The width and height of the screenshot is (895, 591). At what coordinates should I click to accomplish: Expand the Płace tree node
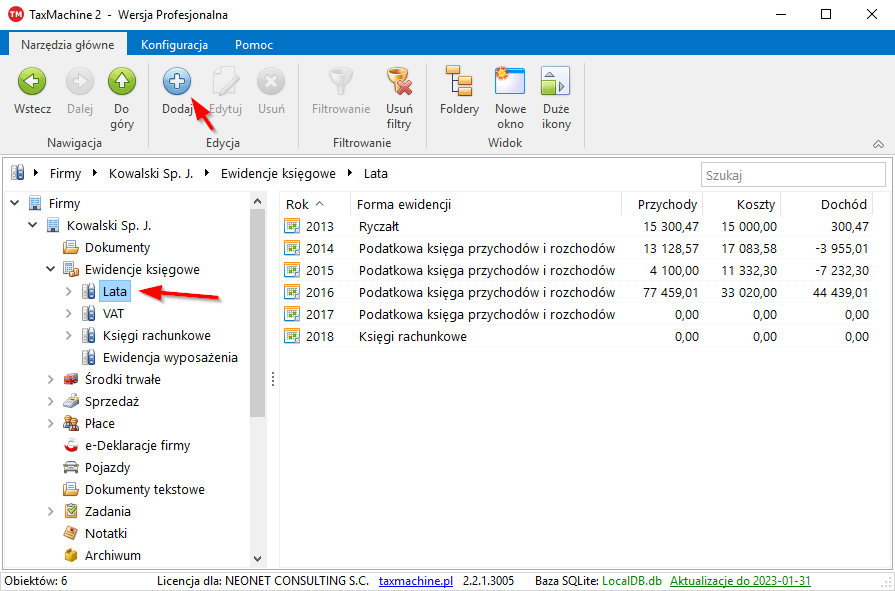click(51, 423)
